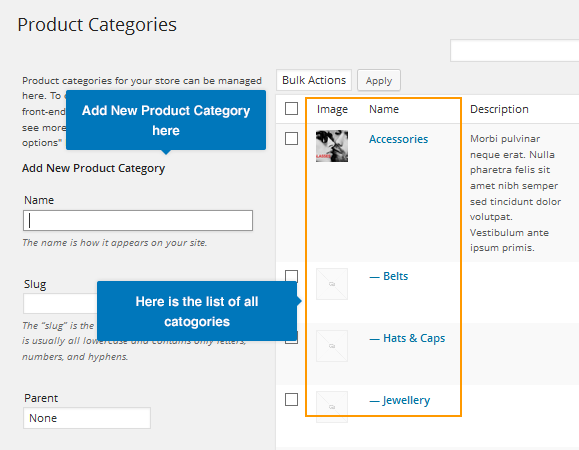The height and width of the screenshot is (450, 579).
Task: Click the Accessories category thumbnail image
Action: click(x=332, y=146)
